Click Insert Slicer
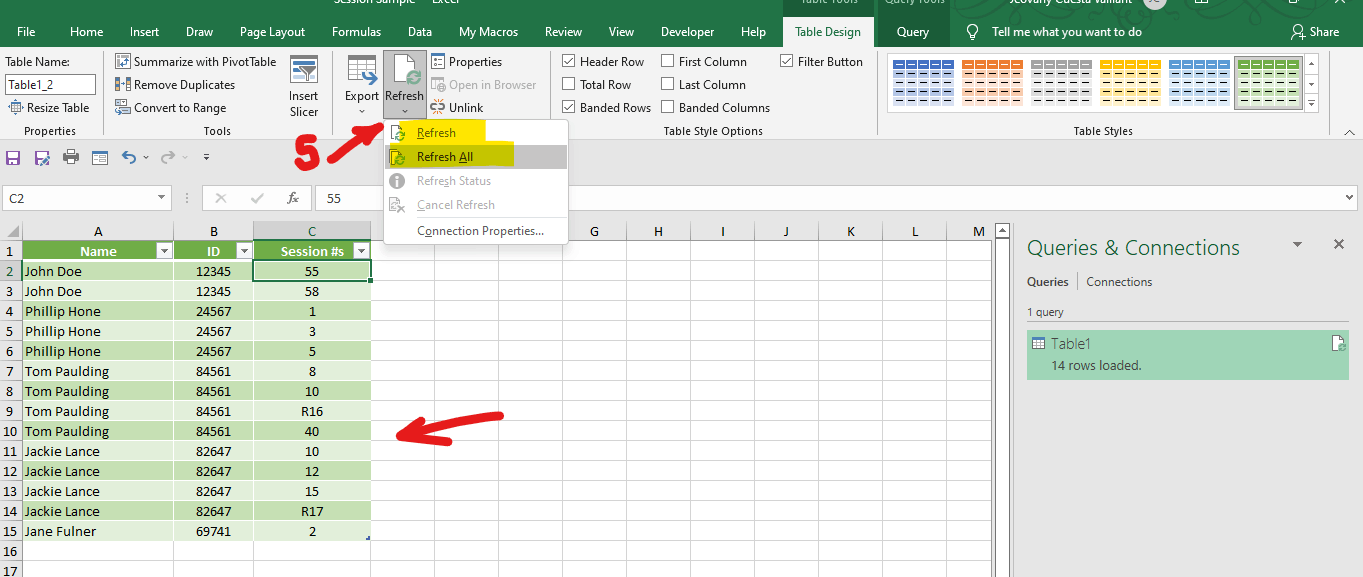The height and width of the screenshot is (577, 1363). (304, 87)
